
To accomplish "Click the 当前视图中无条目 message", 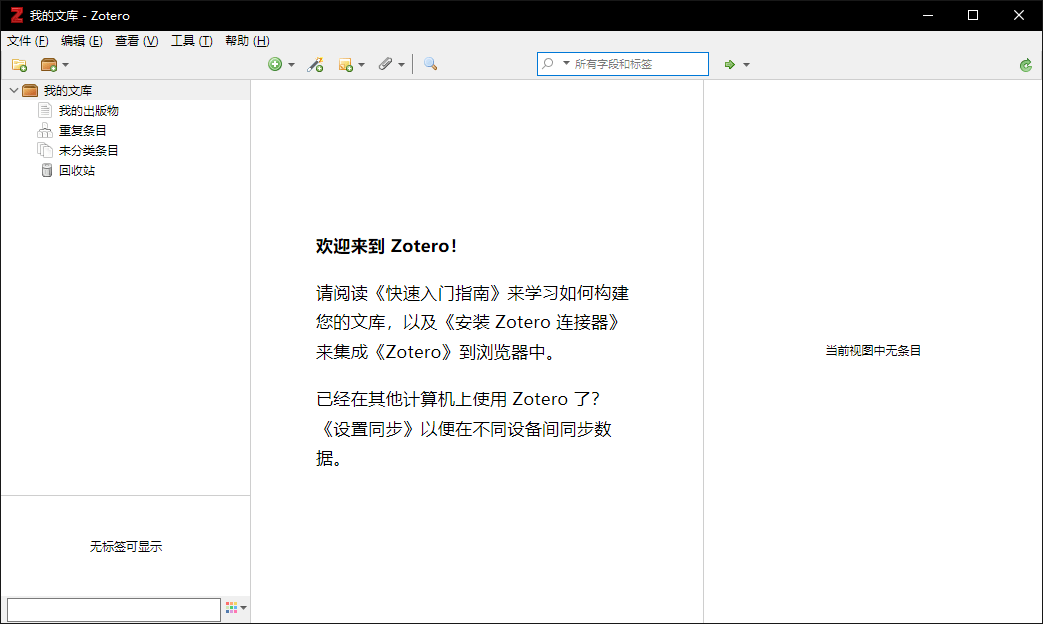I will coord(873,351).
